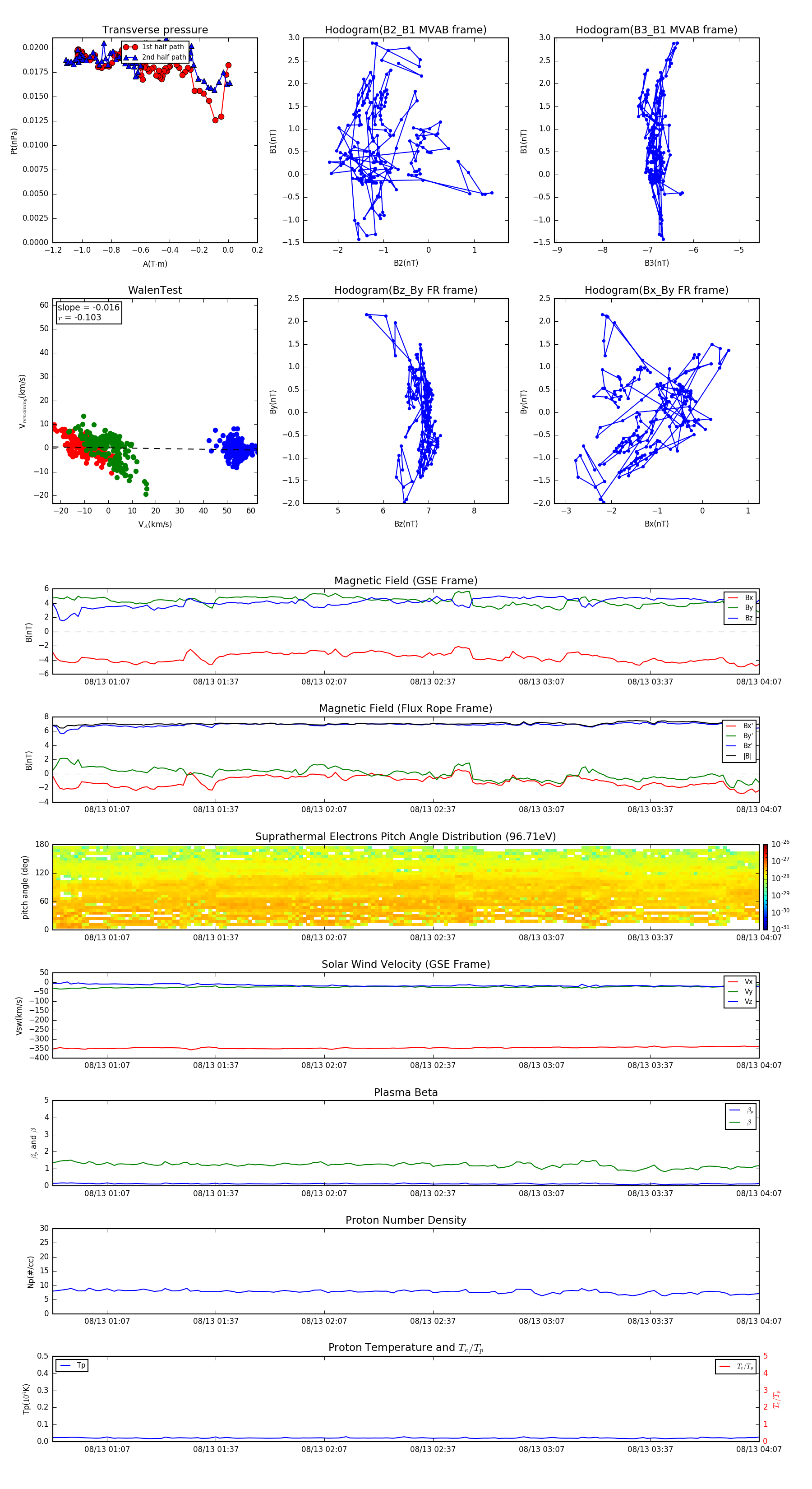Select the red "Te/Tp" legend entry

736,1366
